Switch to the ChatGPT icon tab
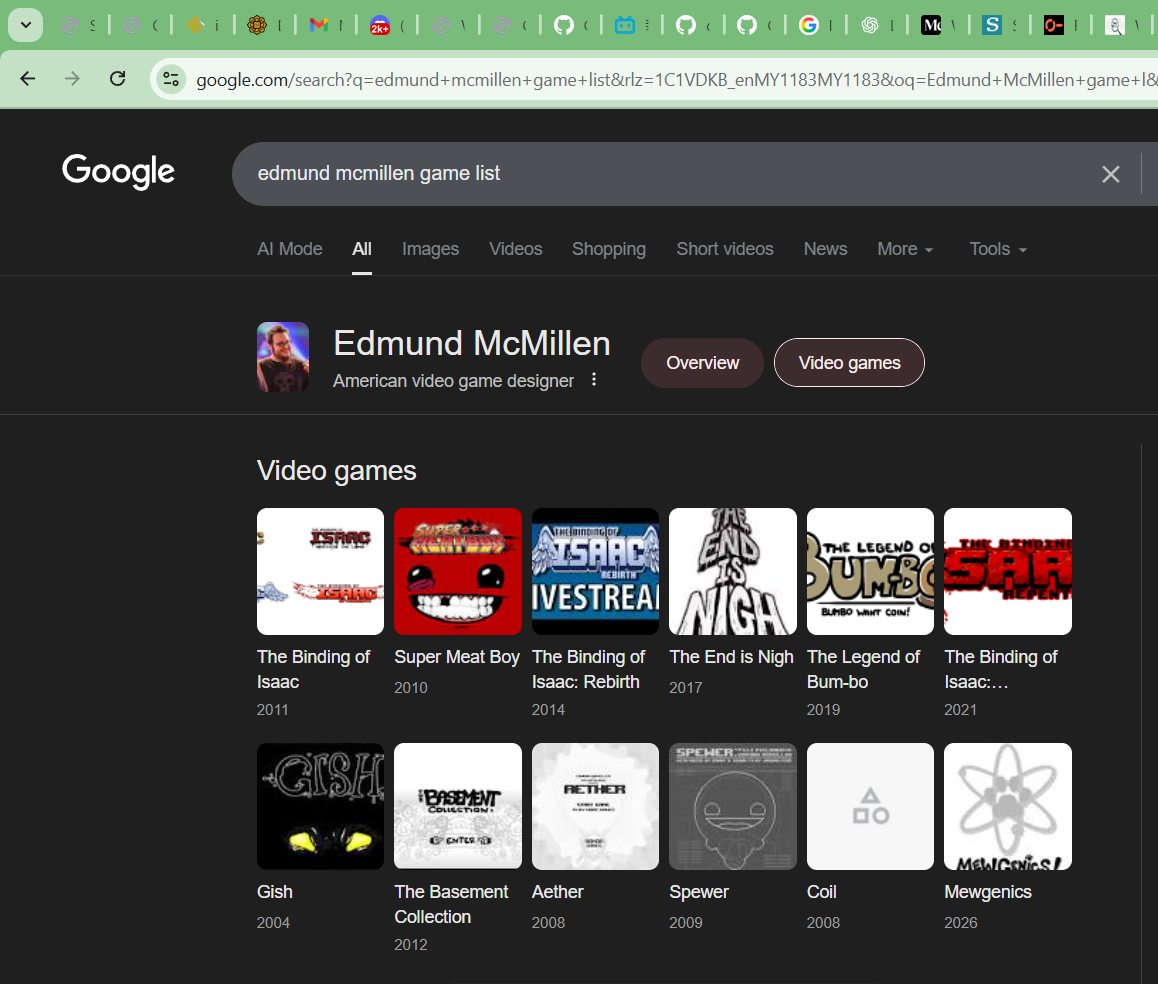 pos(870,25)
